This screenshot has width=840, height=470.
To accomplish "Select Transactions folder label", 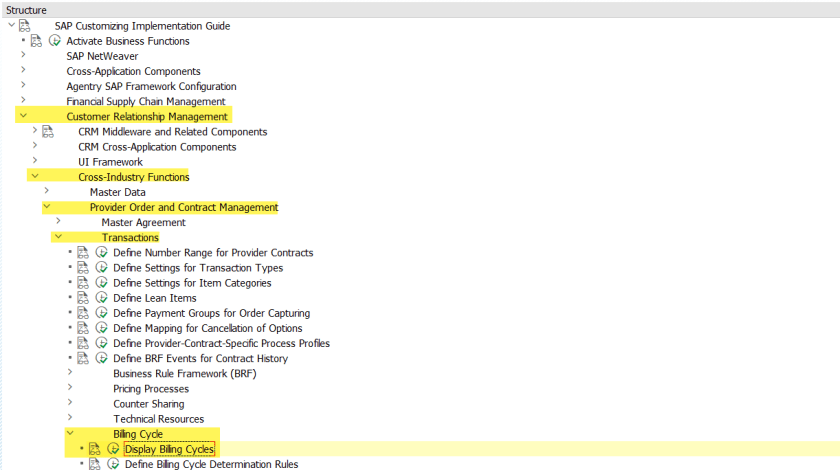I will (x=130, y=237).
